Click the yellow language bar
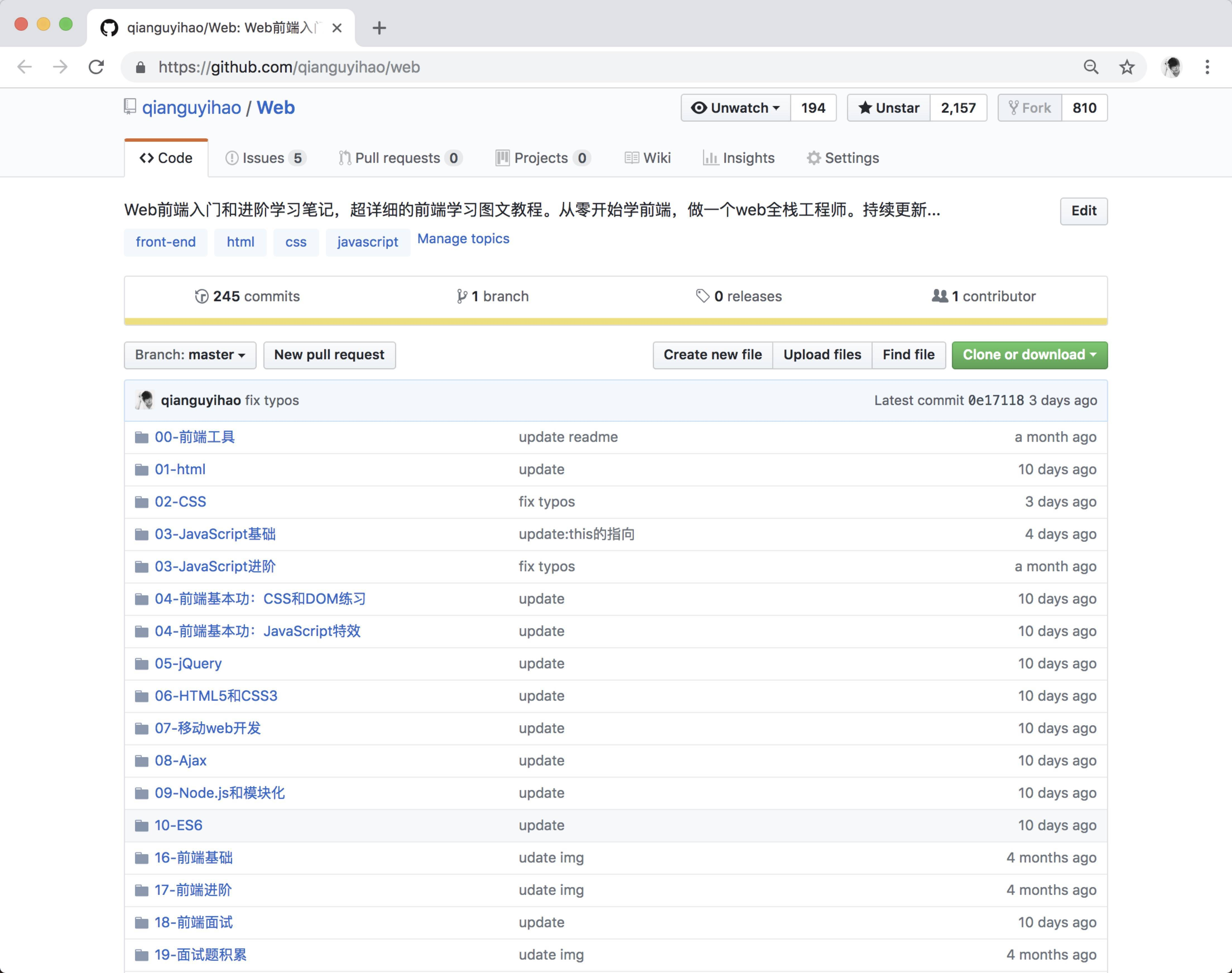This screenshot has width=1232, height=973. pos(616,322)
